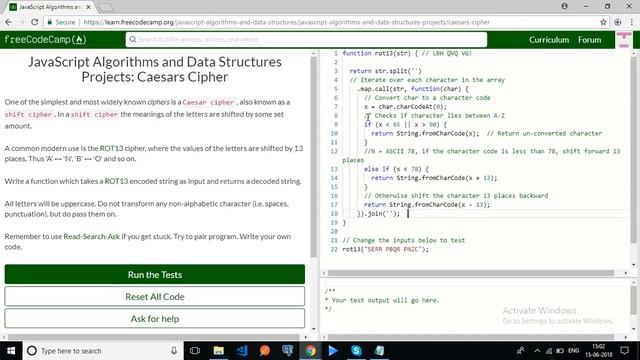The image size is (640, 360).
Task: Click the extension icon beside the bookmark star
Action: click(618, 22)
